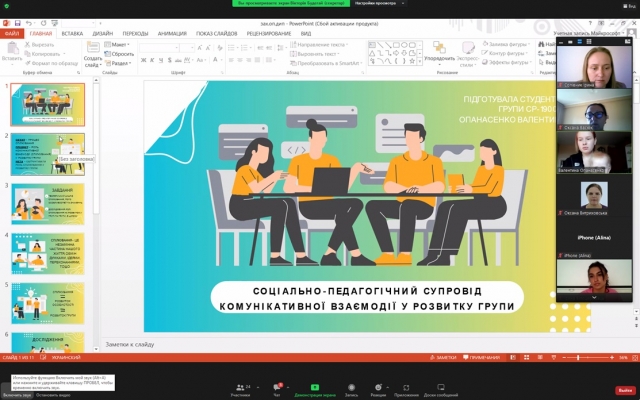Image resolution: width=640 pixels, height=400 pixels.
Task: Click red Leave (Выйти) meeting button
Action: tap(626, 390)
